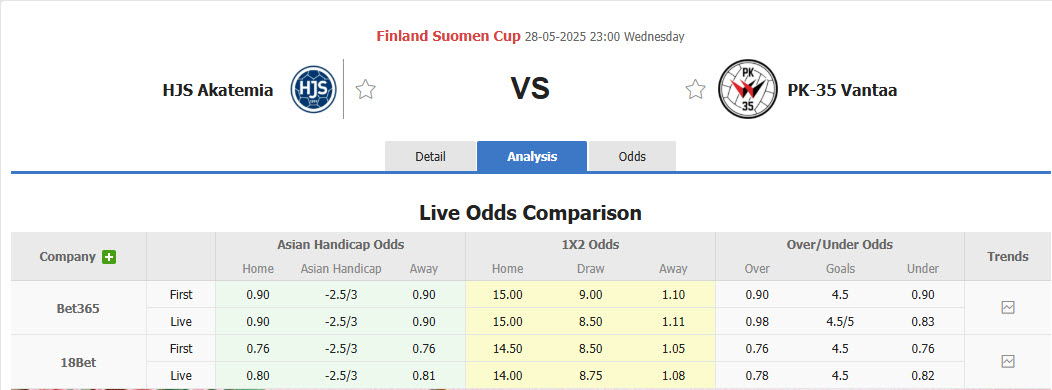Open 18Bet odds trend chart icon

tap(1008, 361)
